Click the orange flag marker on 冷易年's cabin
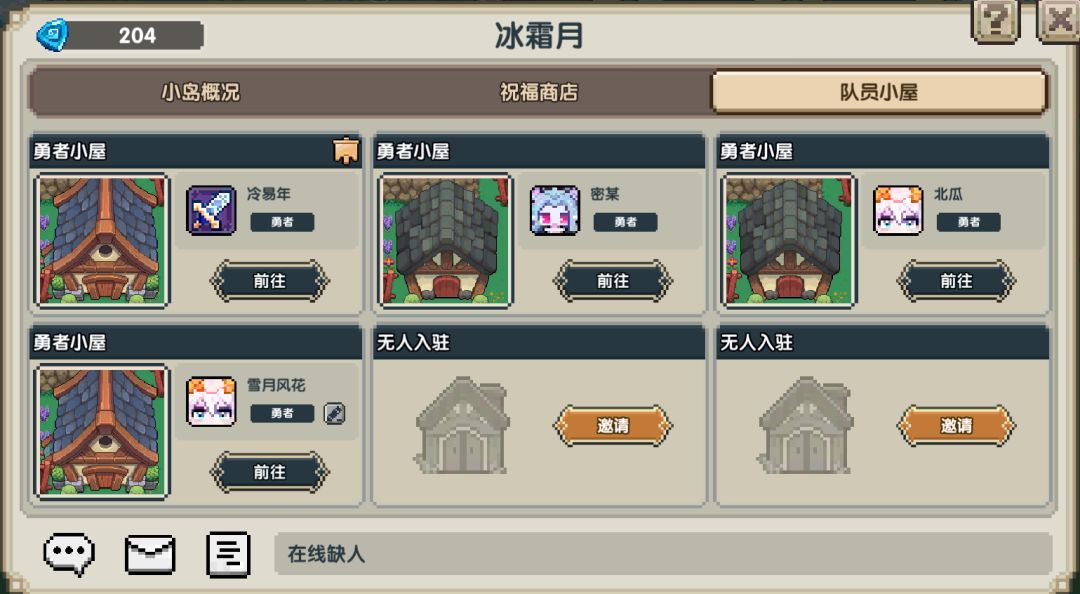1080x594 pixels. click(346, 151)
